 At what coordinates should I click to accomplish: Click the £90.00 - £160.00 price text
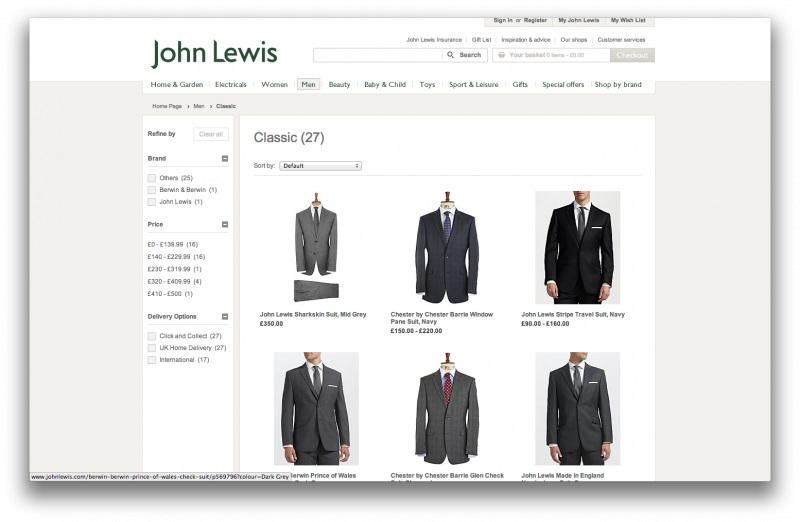point(545,324)
